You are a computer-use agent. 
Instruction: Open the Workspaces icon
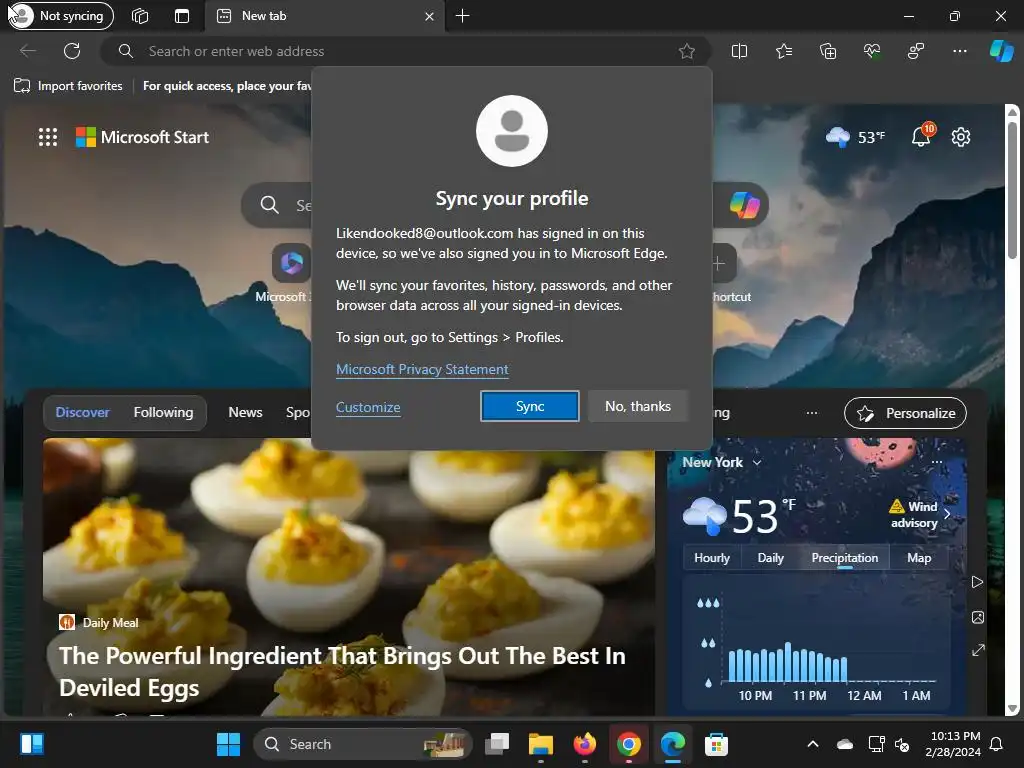[140, 16]
